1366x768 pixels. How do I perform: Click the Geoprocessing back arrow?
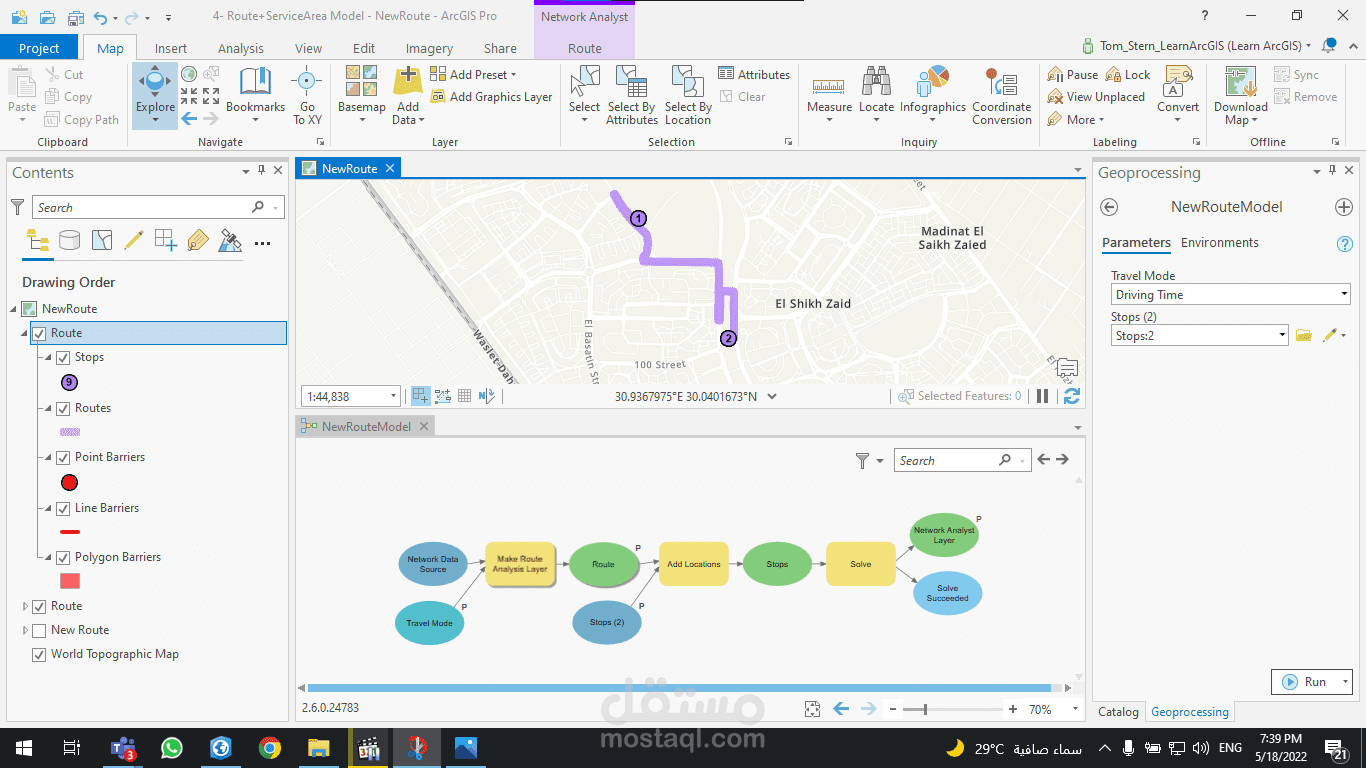click(1108, 207)
